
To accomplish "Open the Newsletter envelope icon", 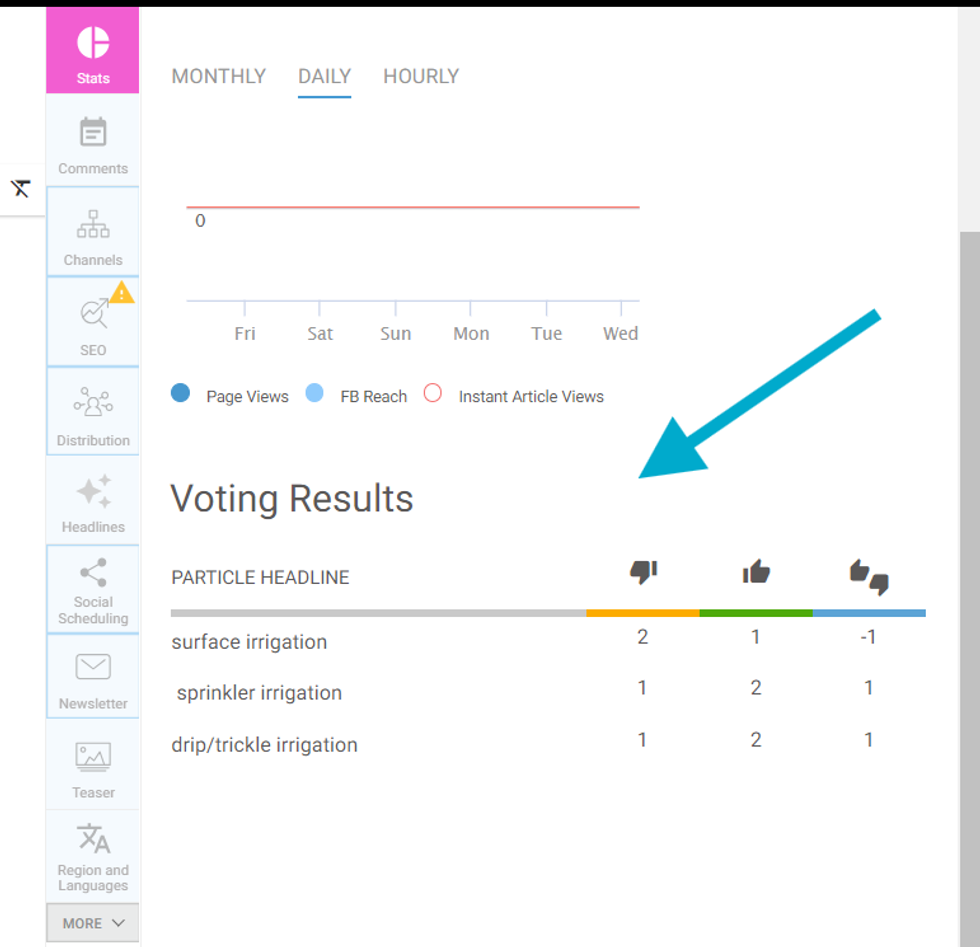I will [93, 667].
